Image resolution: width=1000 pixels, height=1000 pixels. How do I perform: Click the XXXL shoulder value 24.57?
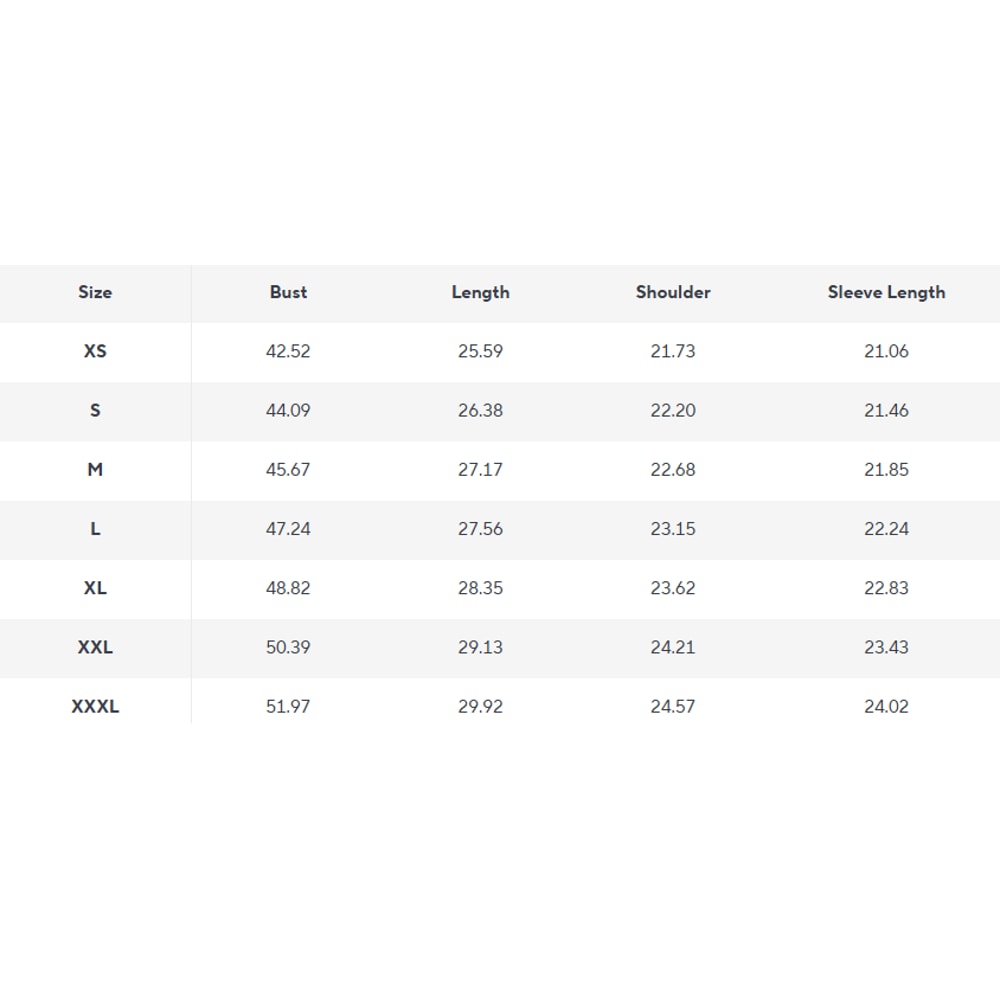(673, 706)
